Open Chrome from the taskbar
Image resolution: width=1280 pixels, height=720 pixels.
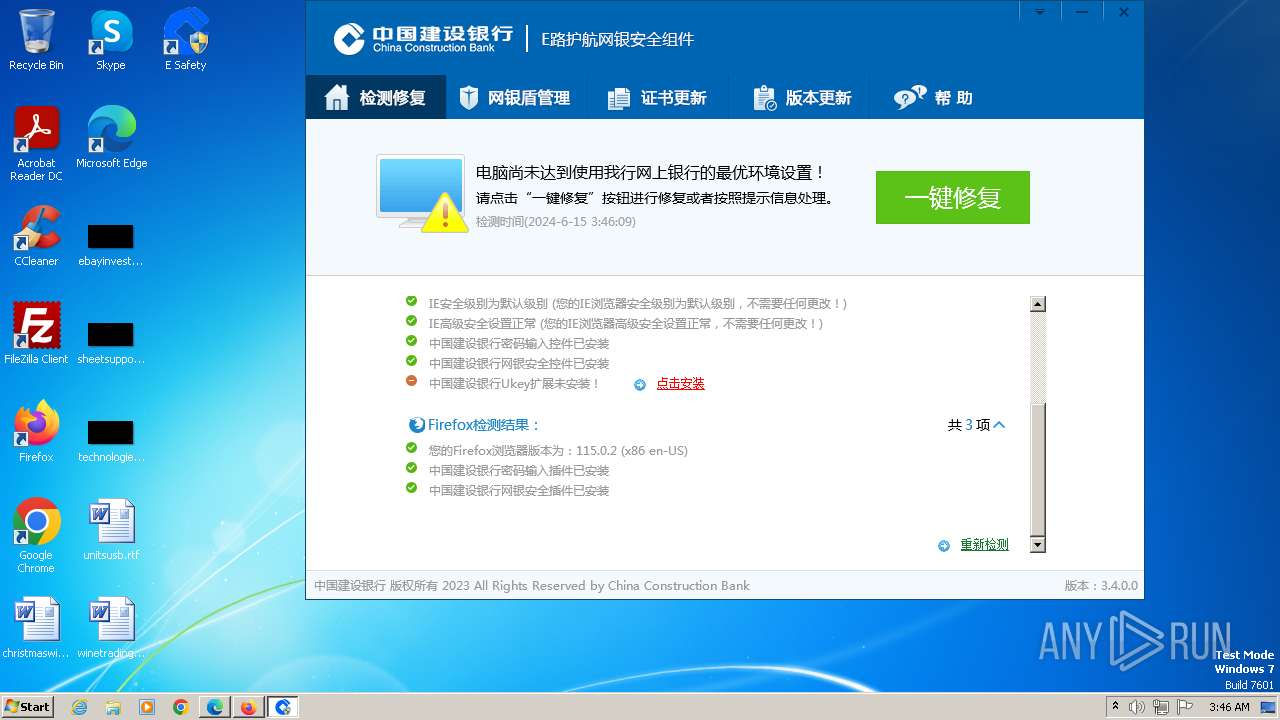click(x=181, y=707)
